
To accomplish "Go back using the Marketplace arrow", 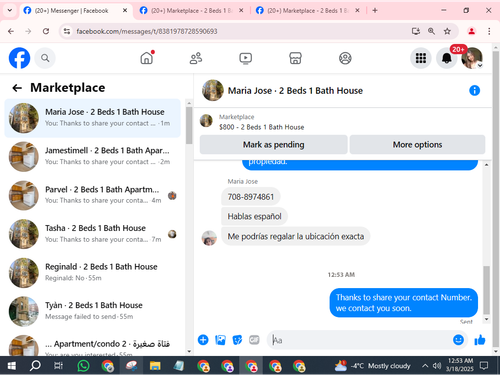I will click(17, 88).
